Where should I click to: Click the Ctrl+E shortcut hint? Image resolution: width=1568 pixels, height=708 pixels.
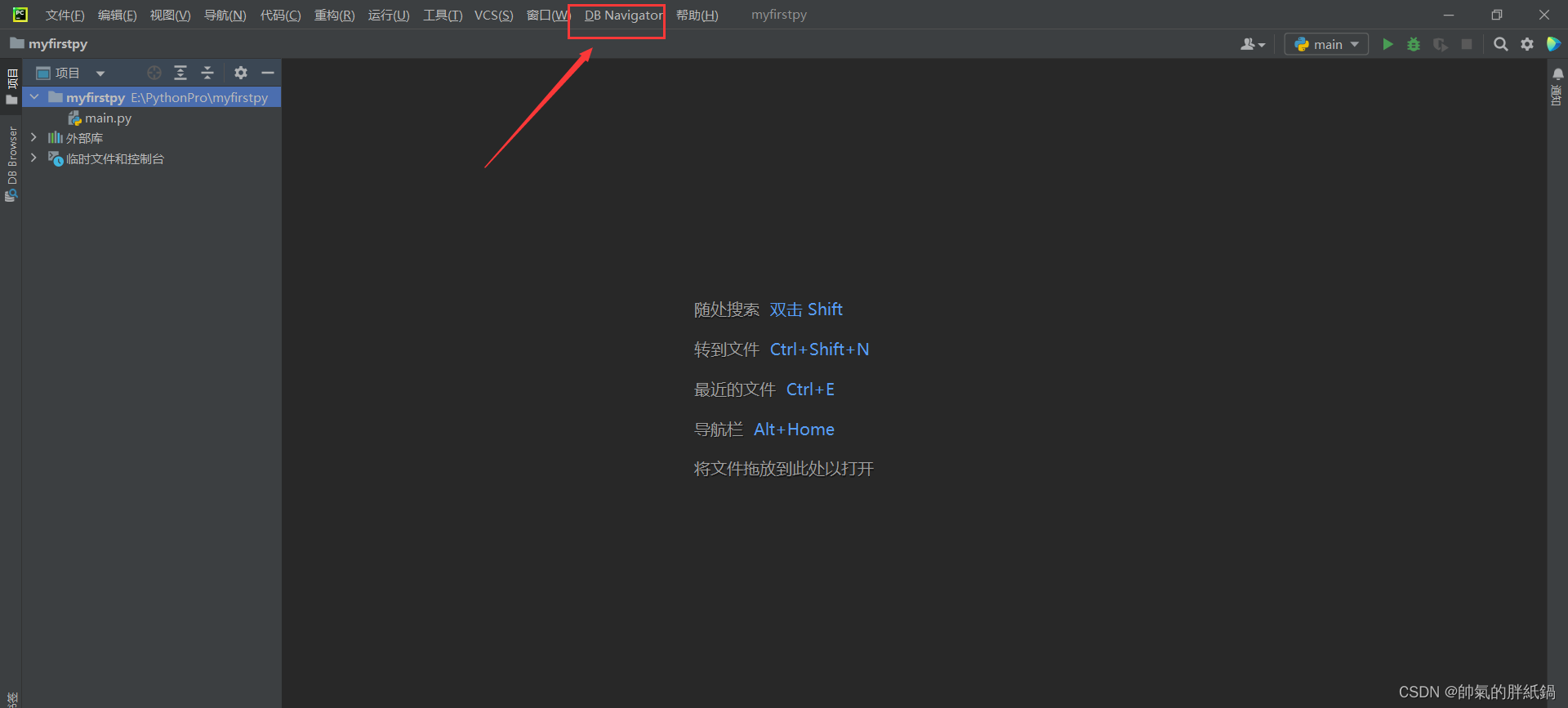click(x=810, y=390)
